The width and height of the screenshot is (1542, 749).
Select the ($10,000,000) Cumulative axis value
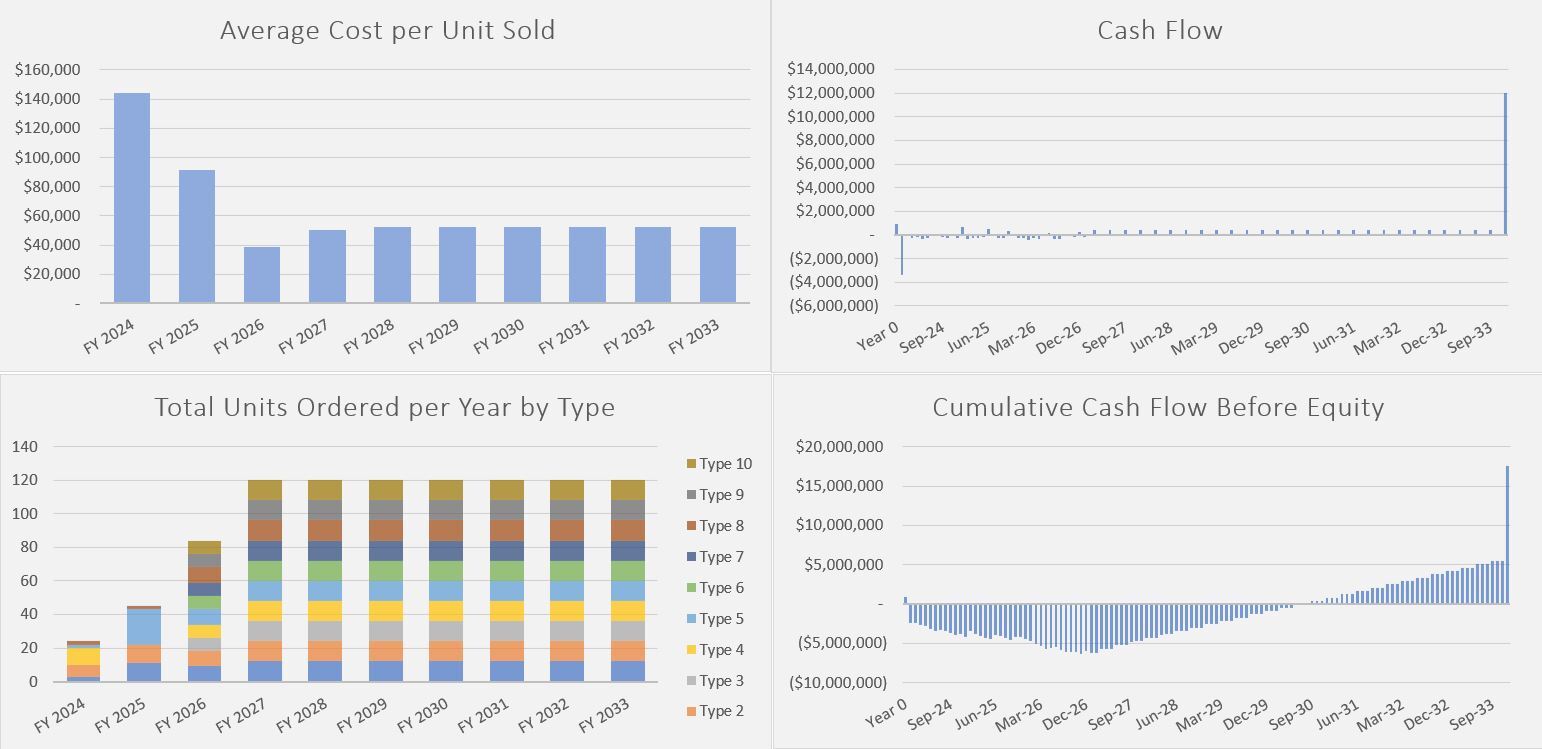838,682
